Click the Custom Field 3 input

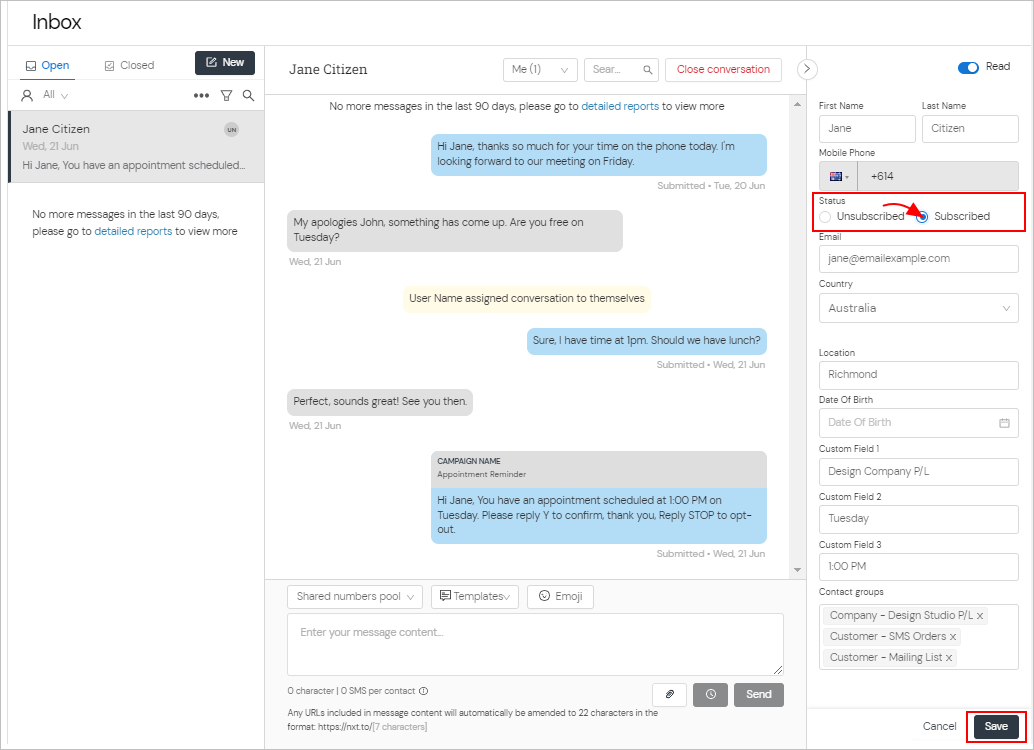[919, 567]
